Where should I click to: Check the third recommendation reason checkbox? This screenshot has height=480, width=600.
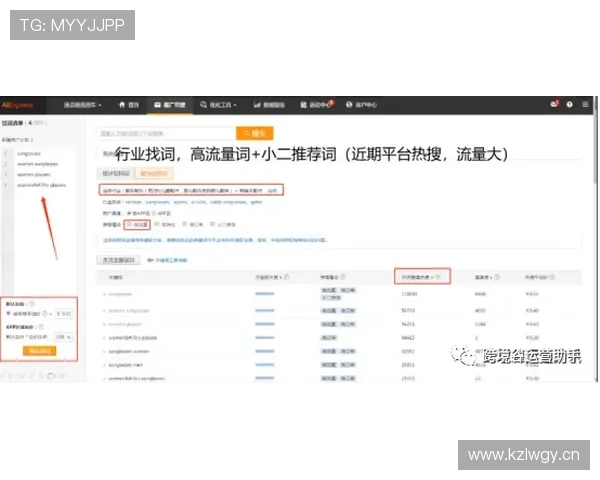(184, 224)
